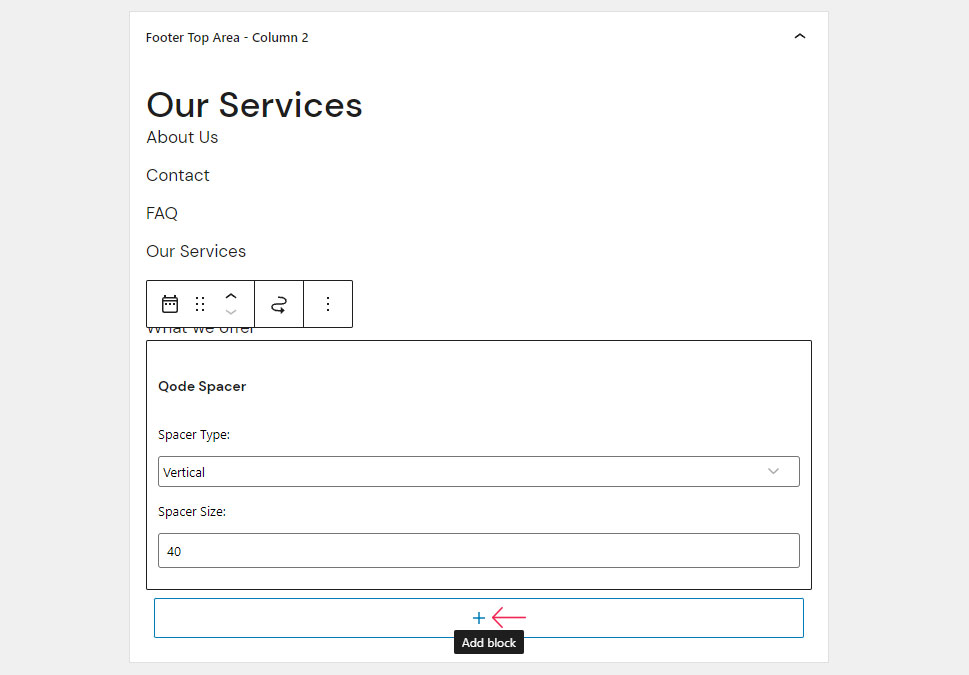
Task: Collapse the Footer Top Area - Column 2 panel
Action: coord(799,36)
